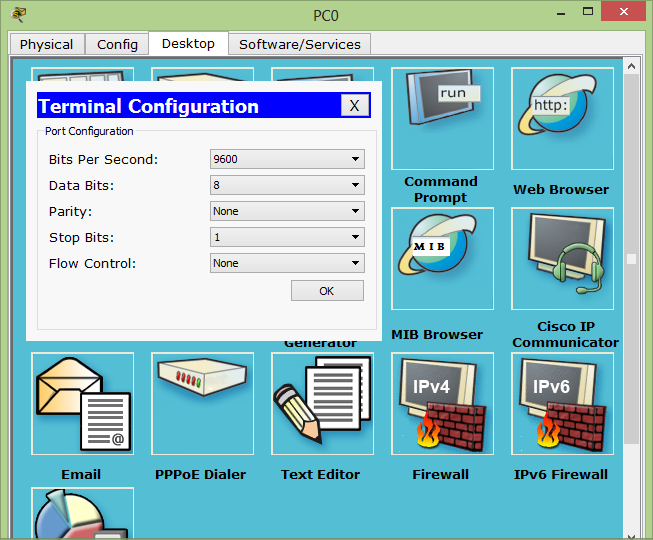
Task: Expand the Bits Per Second dropdown
Action: pyautogui.click(x=287, y=159)
